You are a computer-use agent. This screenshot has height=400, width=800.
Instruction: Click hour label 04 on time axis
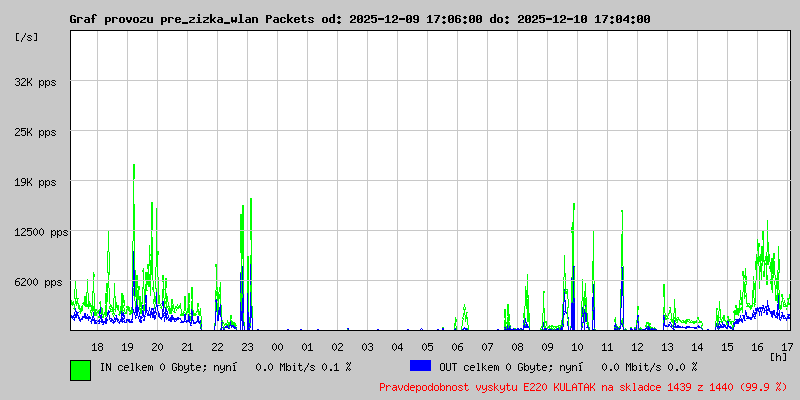coord(397,347)
